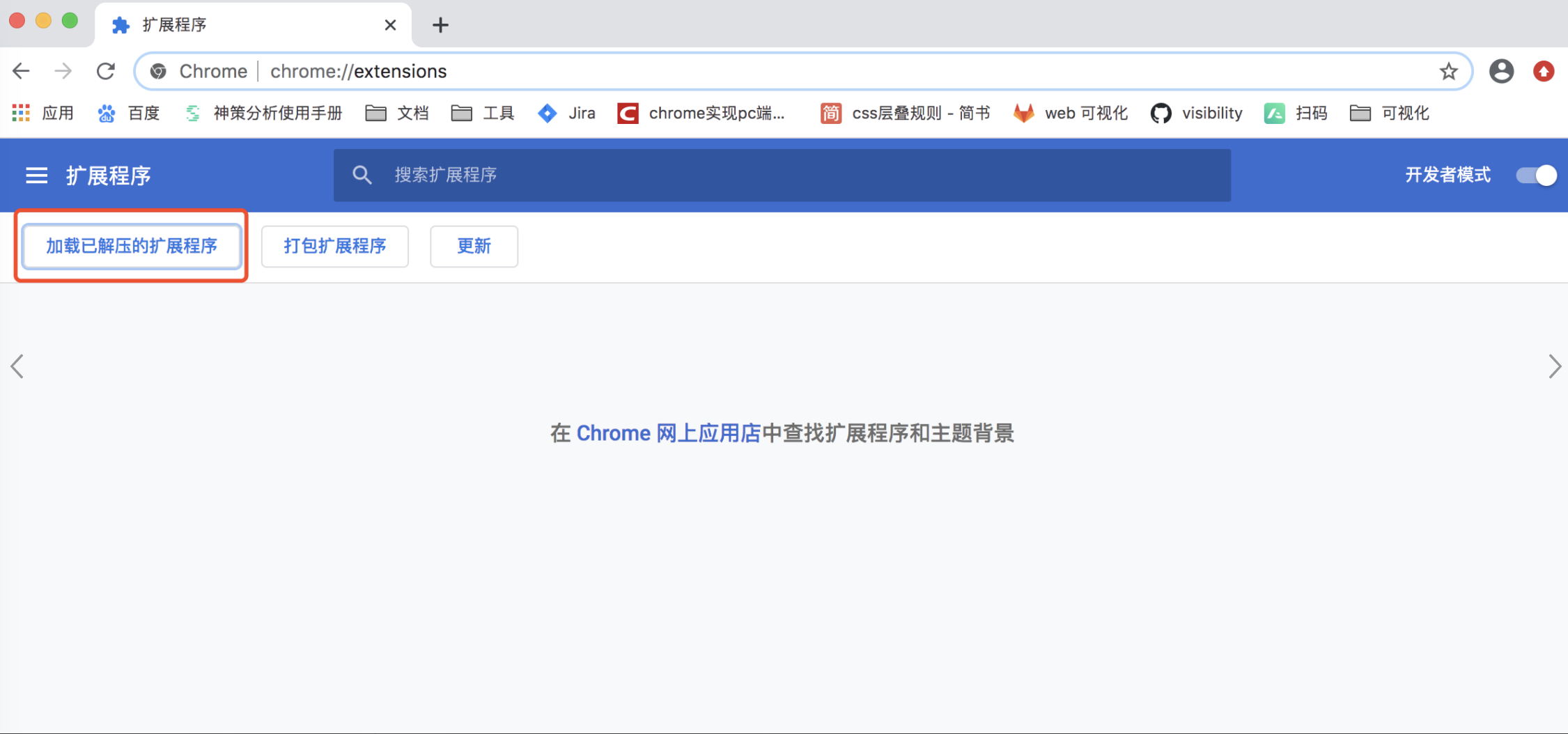Open the user profile avatar icon
Screen dimensions: 1568x734
click(x=1501, y=71)
